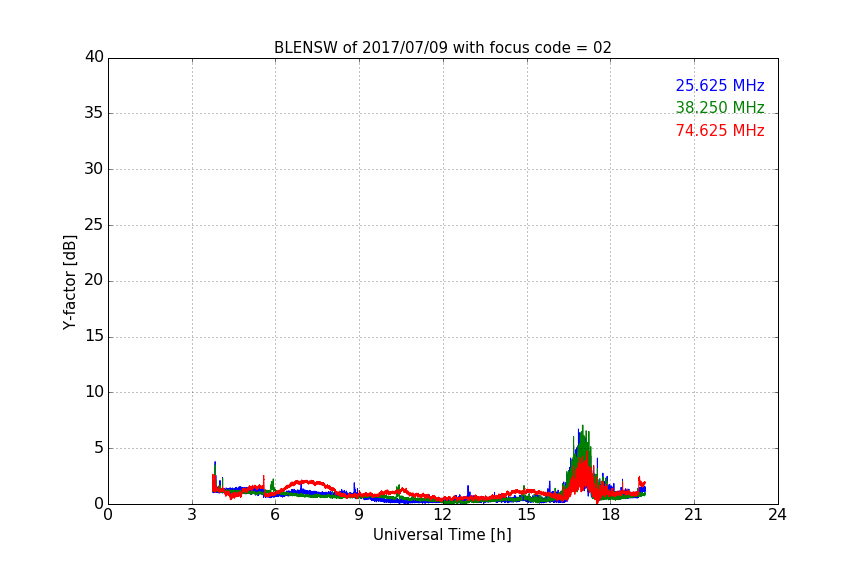Click the x-axis tick label 12
864x576 pixels.
point(442,515)
